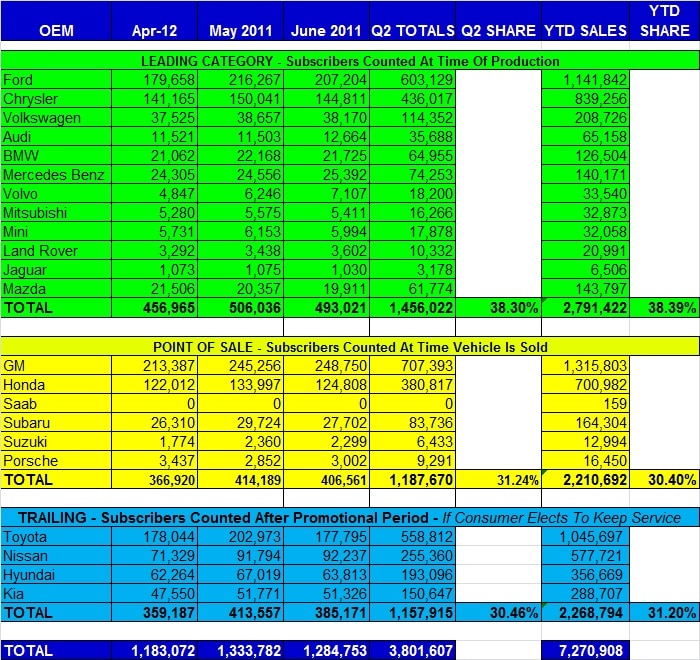Select Volkswagen May value 38,657
The image size is (700, 660).
pyautogui.click(x=258, y=118)
